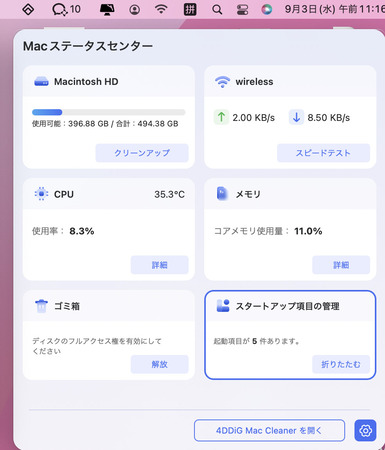Open the Wi-Fi menu bar item
This screenshot has height=450, width=385.
click(x=161, y=9)
